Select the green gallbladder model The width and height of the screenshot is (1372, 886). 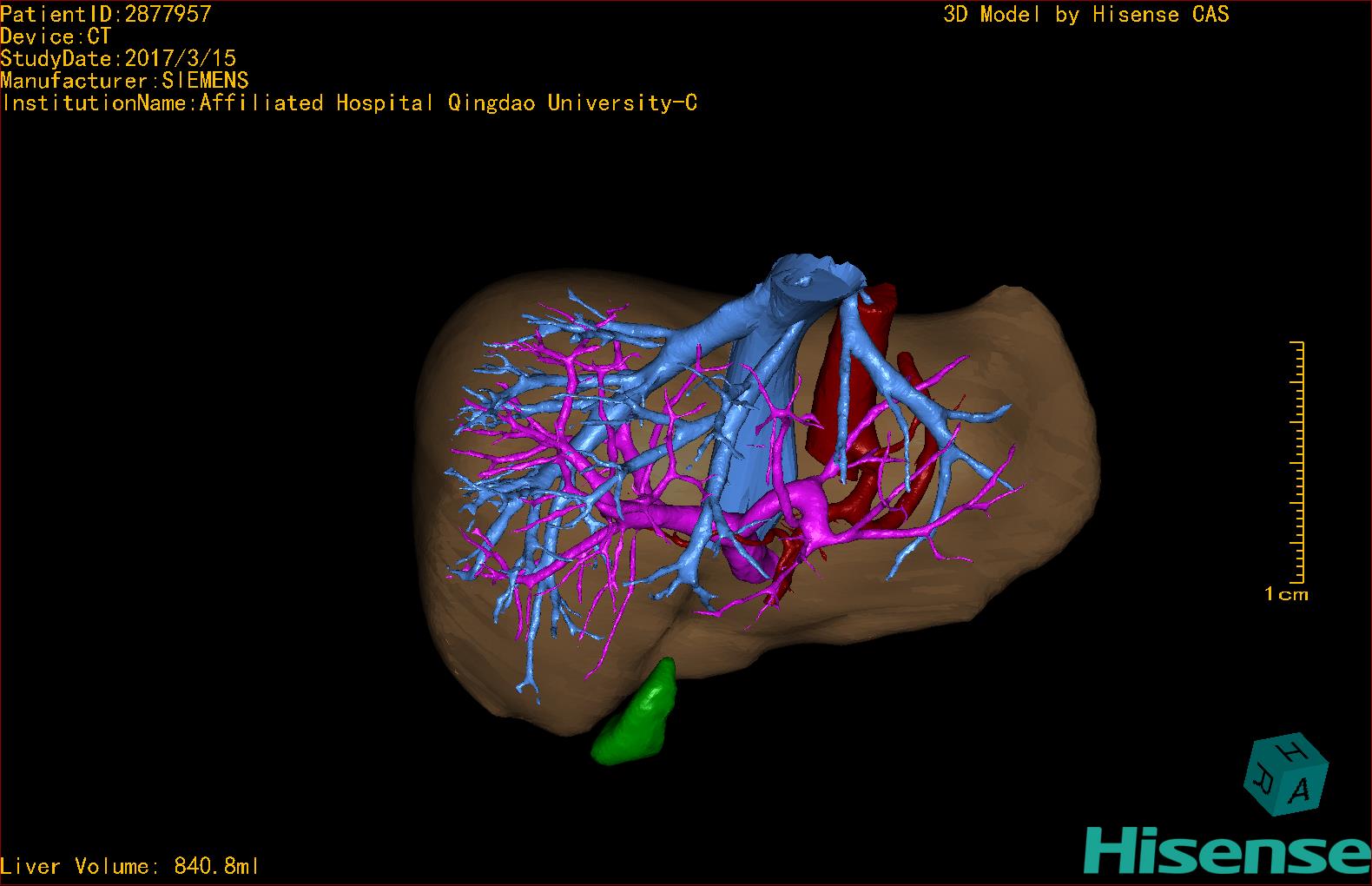click(x=635, y=714)
